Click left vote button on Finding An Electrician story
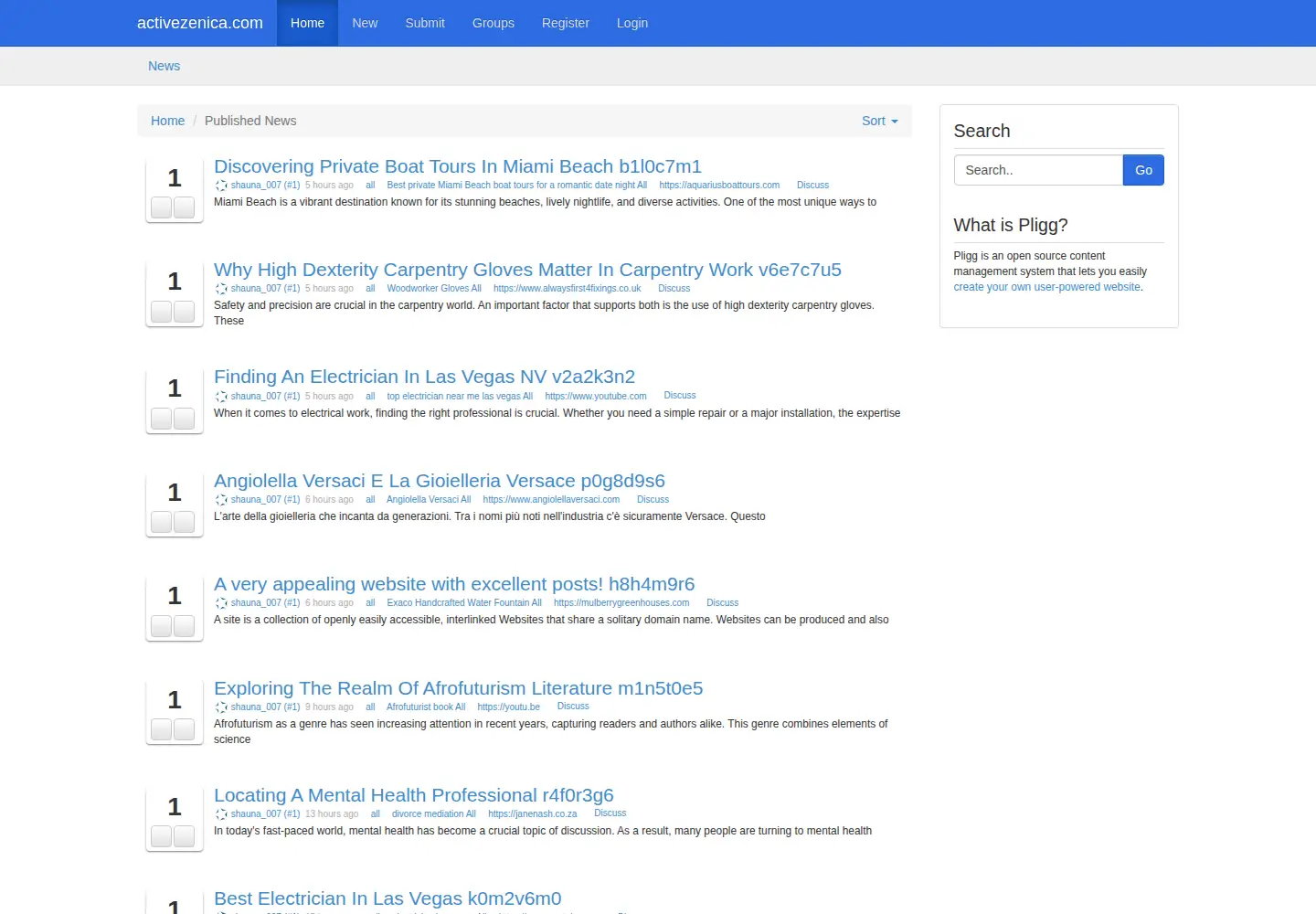 pyautogui.click(x=162, y=419)
